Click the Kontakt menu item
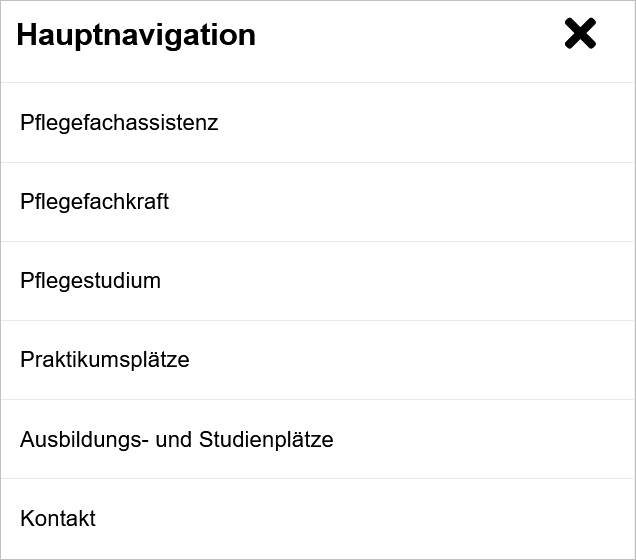Image resolution: width=636 pixels, height=560 pixels. (x=58, y=519)
